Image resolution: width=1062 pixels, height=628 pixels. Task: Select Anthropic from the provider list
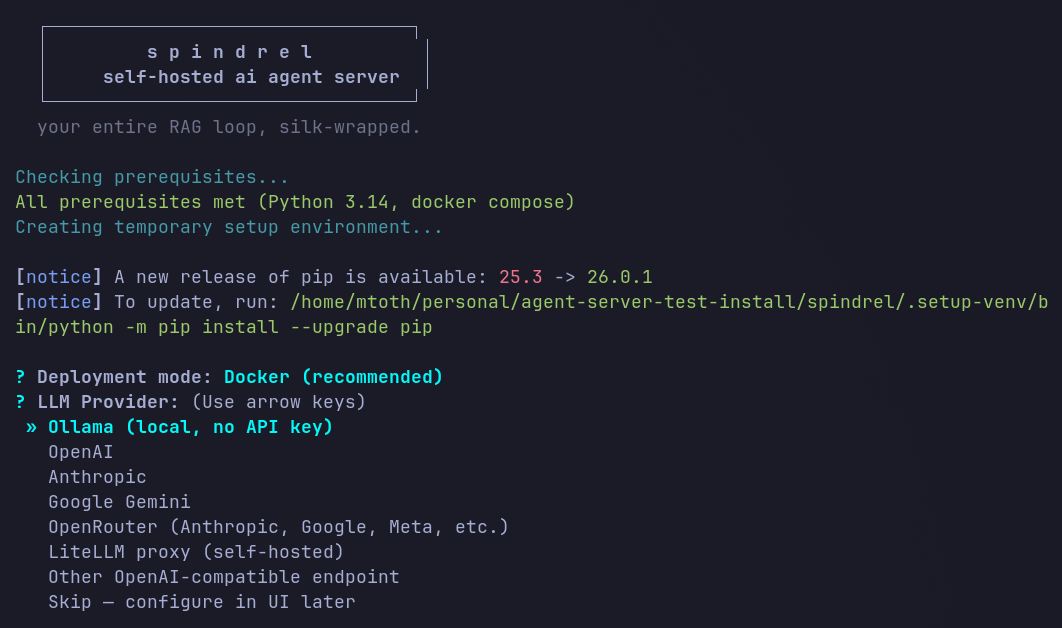coord(96,477)
